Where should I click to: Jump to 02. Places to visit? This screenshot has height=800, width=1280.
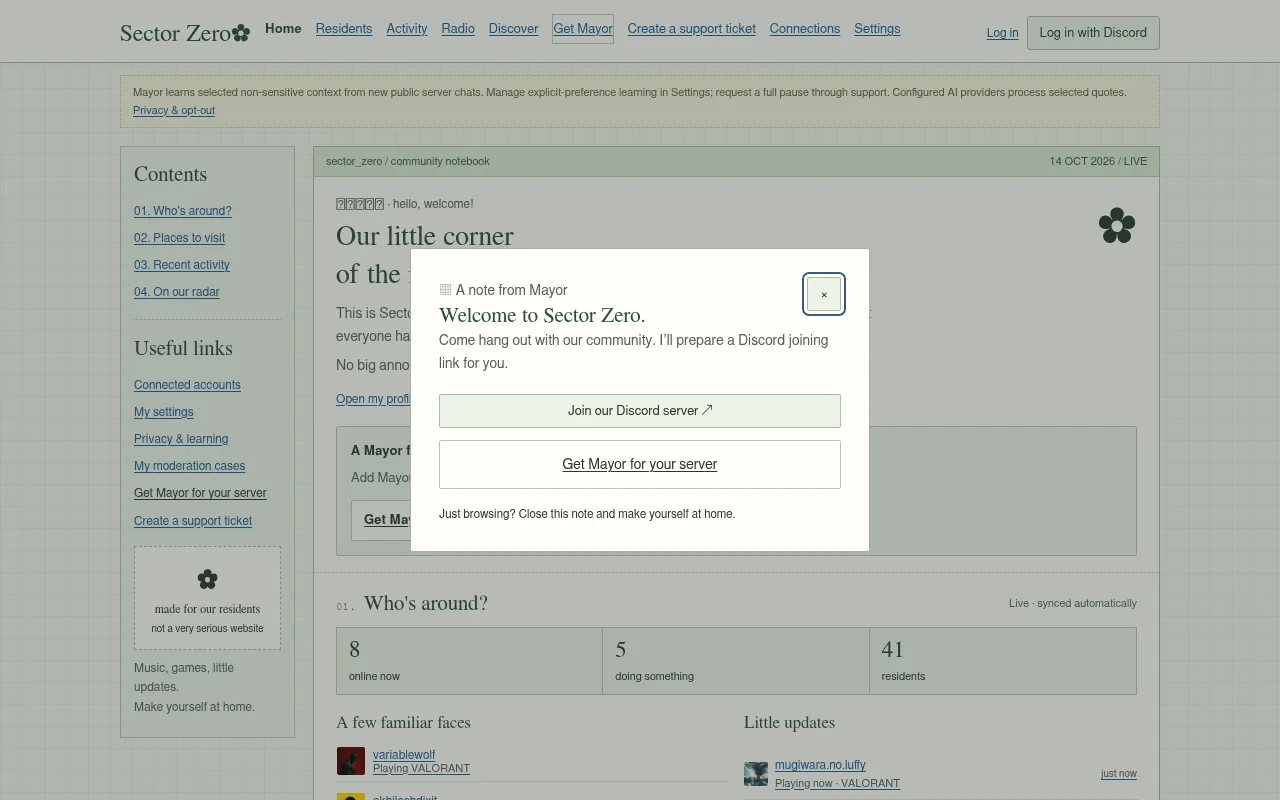(180, 238)
